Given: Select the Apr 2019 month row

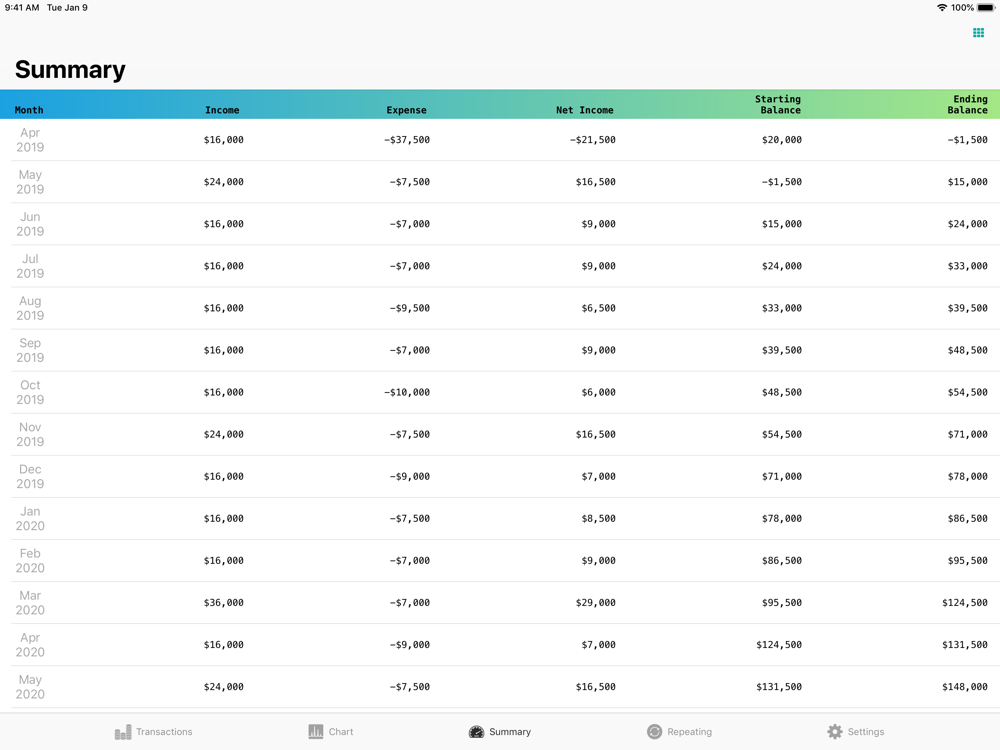Looking at the screenshot, I should coord(500,140).
